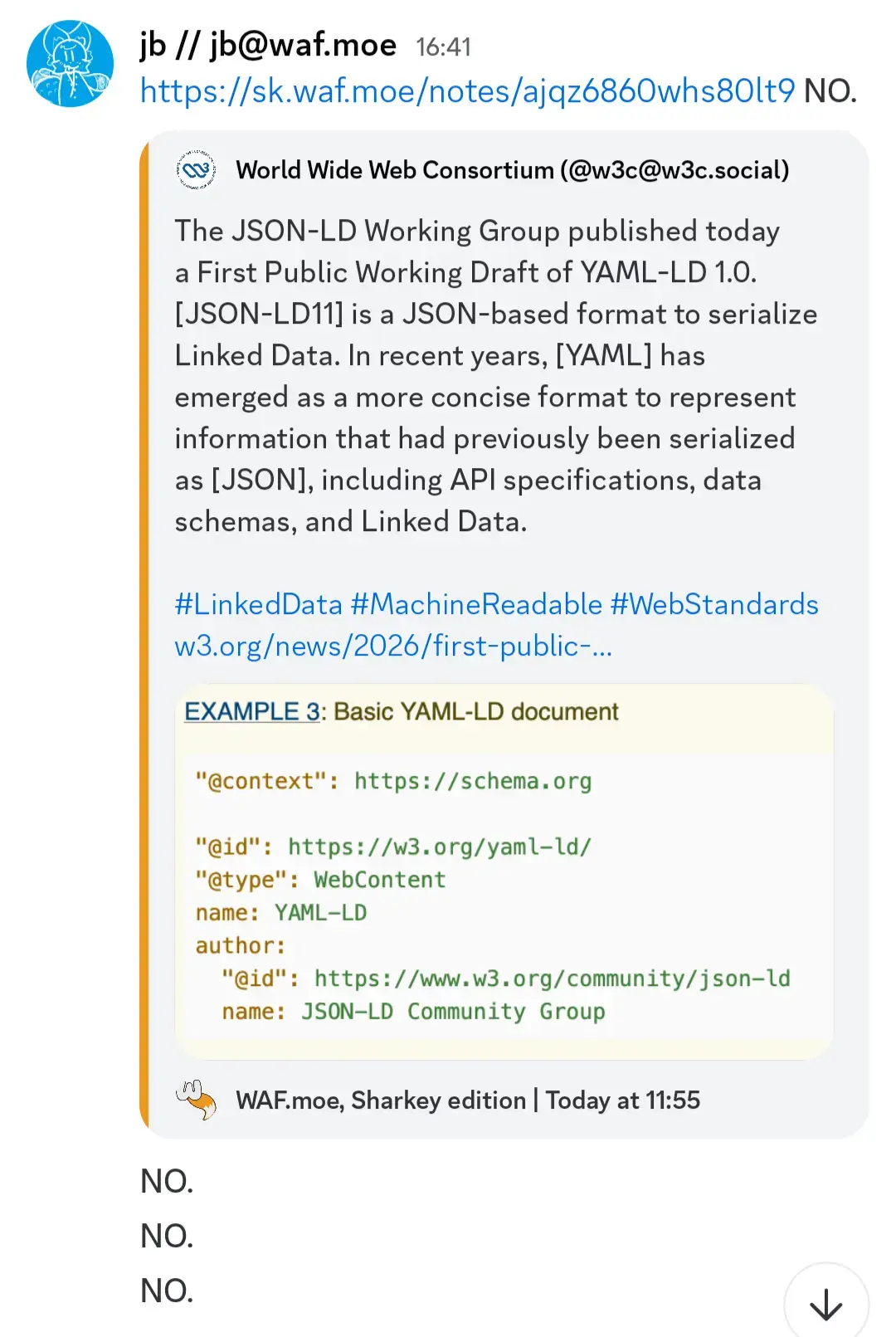896x1337 pixels.
Task: Click the WAF.moe, Sharkey edition footer text
Action: tap(381, 1100)
